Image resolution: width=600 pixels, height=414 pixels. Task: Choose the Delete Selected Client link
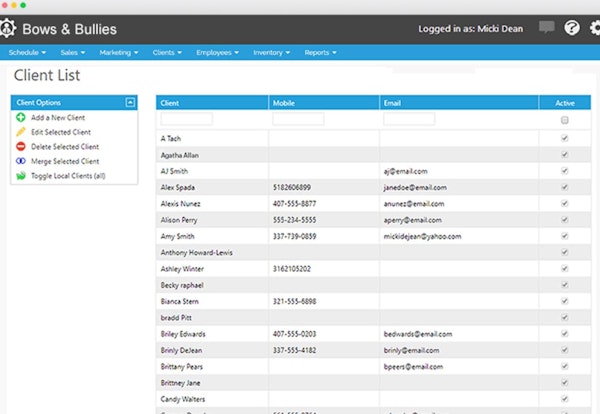65,147
